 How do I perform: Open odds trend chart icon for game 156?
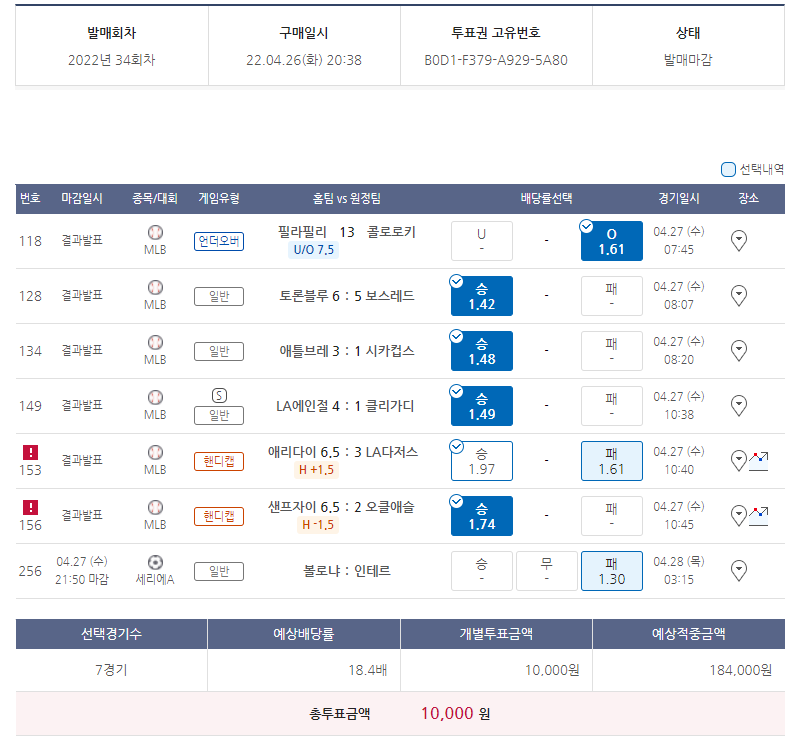(x=759, y=516)
